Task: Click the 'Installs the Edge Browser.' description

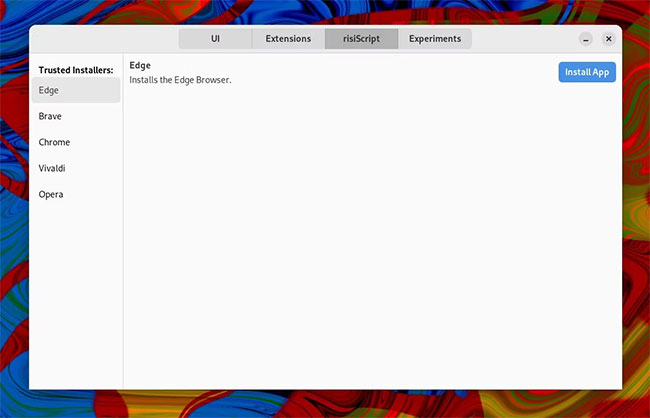Action: (x=180, y=80)
